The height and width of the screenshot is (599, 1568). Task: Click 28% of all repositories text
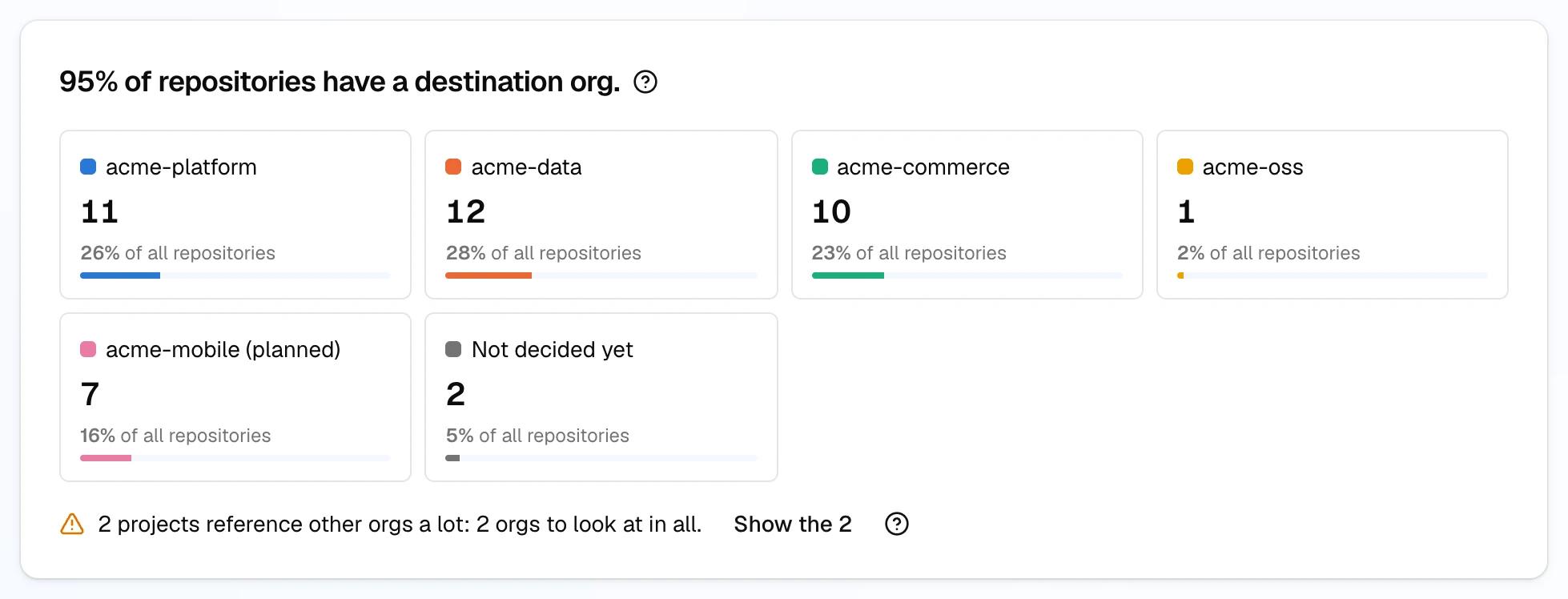(x=544, y=253)
